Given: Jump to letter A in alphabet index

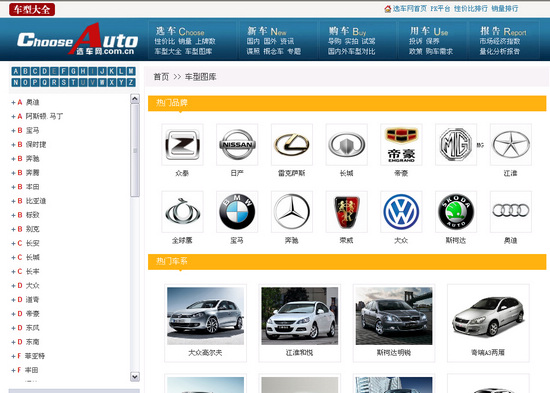Looking at the screenshot, I should [16, 71].
